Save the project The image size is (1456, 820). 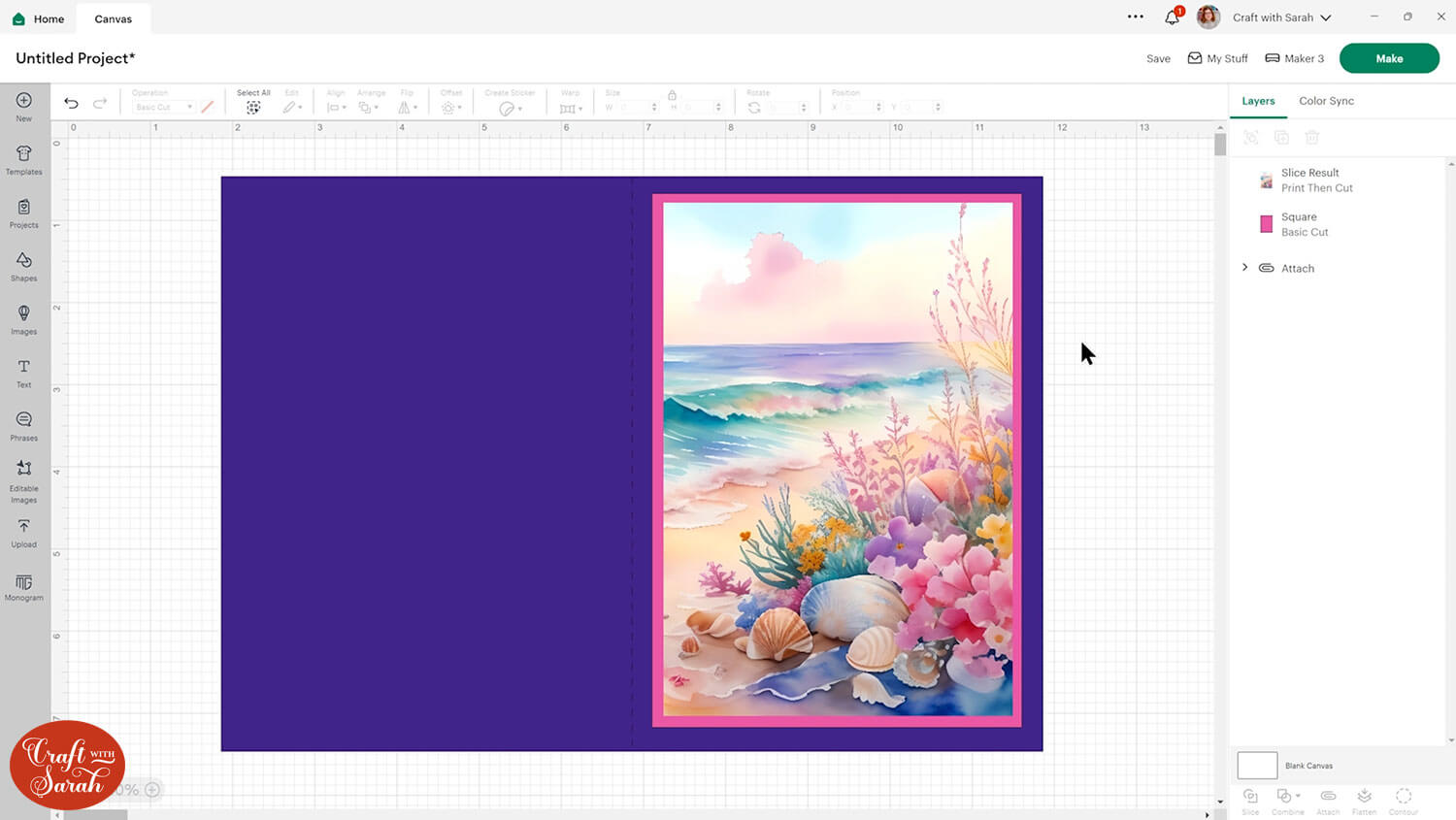[x=1158, y=58]
